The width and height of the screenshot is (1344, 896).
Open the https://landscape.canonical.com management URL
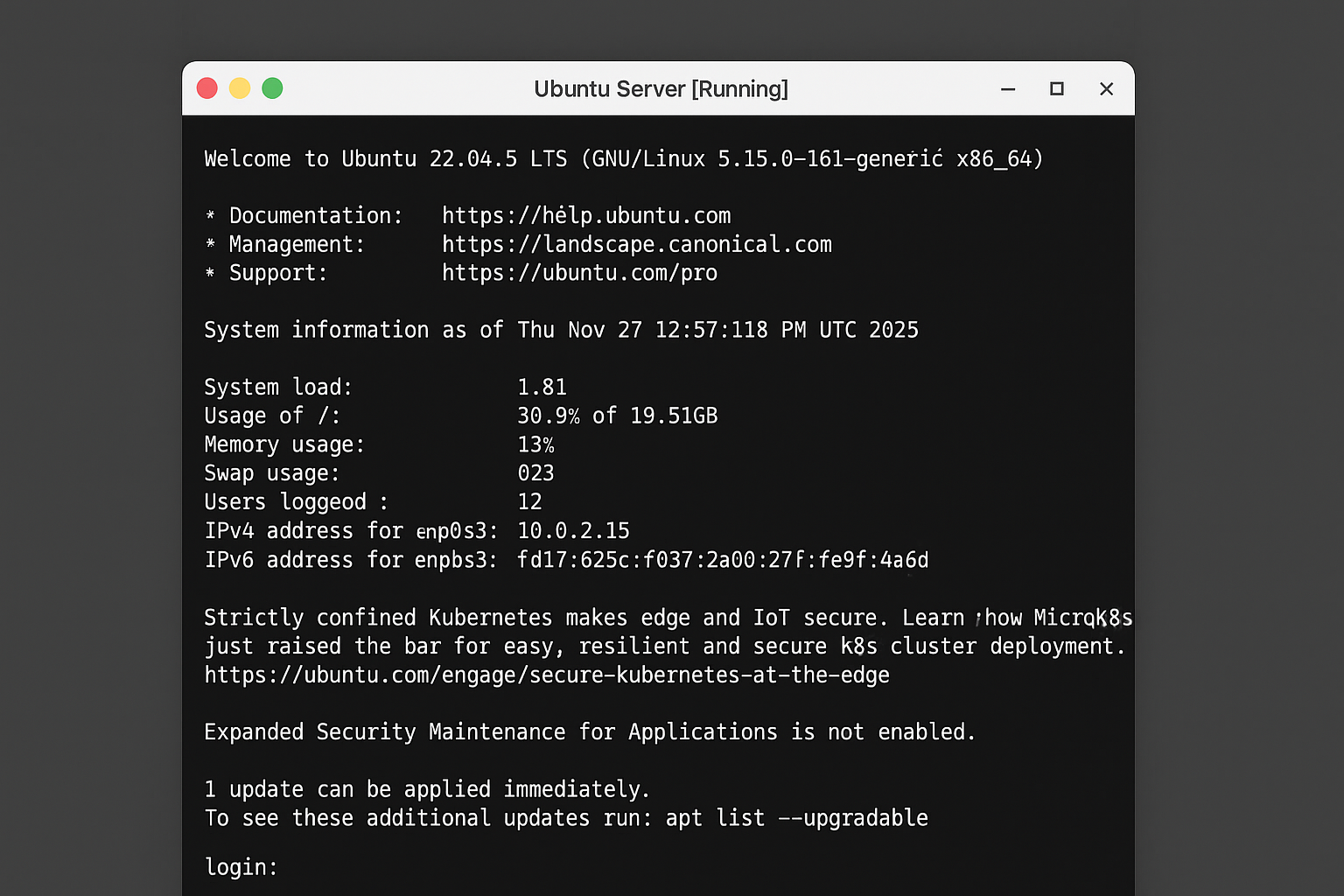(637, 244)
